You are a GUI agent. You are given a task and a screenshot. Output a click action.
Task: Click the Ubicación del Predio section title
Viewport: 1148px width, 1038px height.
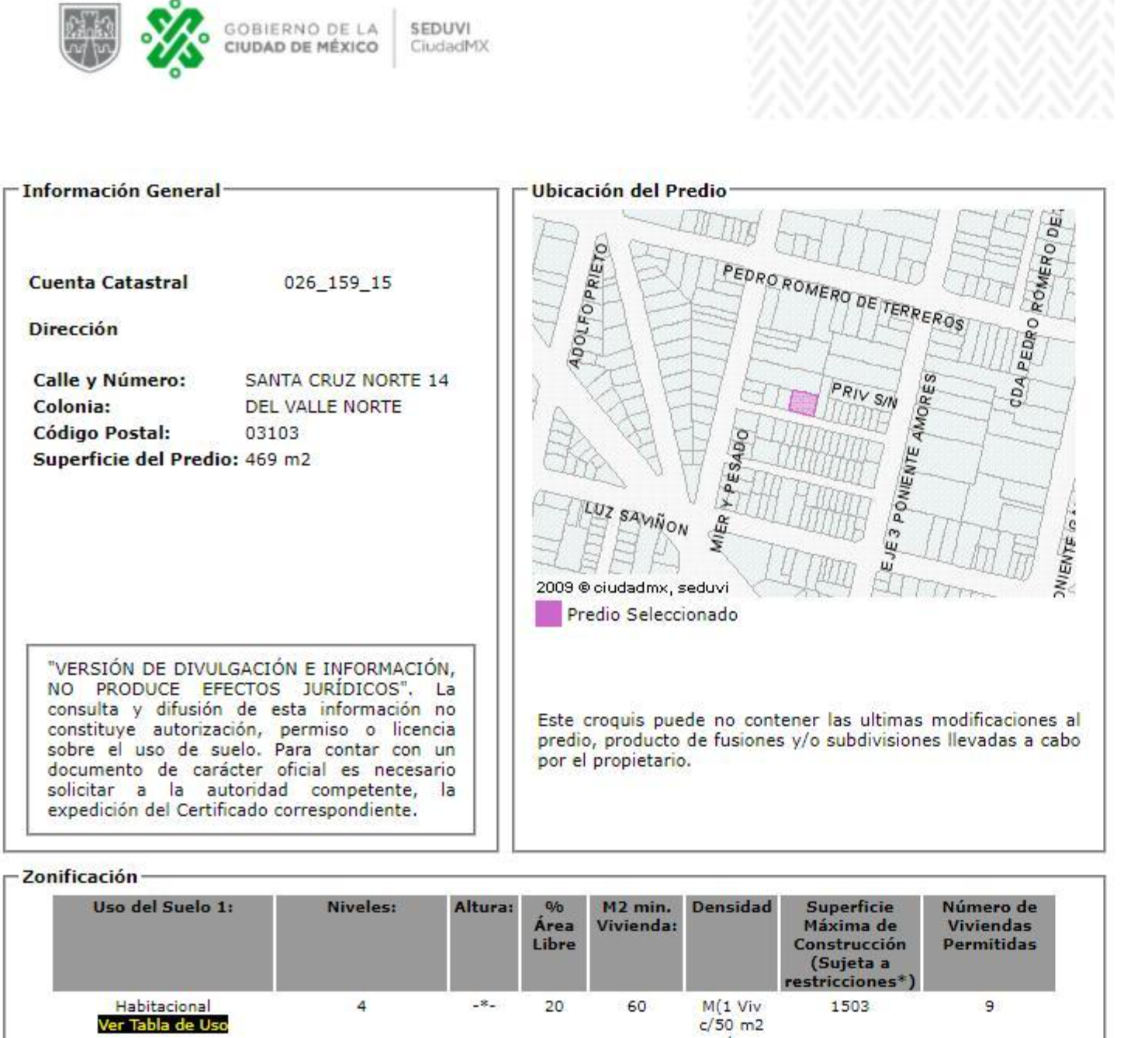pyautogui.click(x=629, y=191)
